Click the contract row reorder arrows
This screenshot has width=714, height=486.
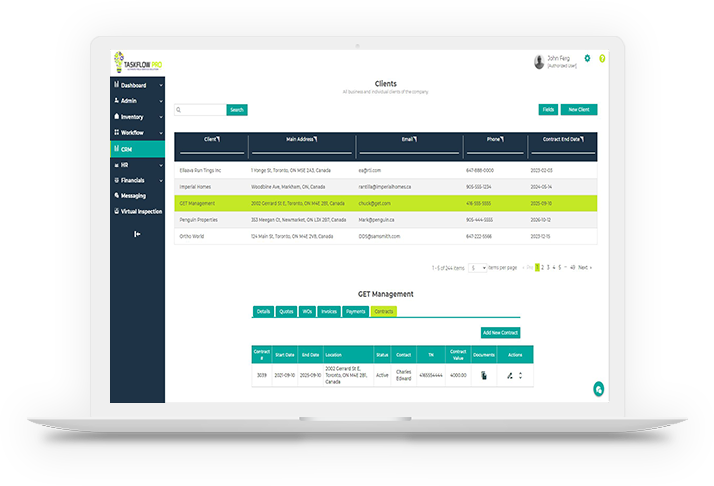[x=521, y=375]
